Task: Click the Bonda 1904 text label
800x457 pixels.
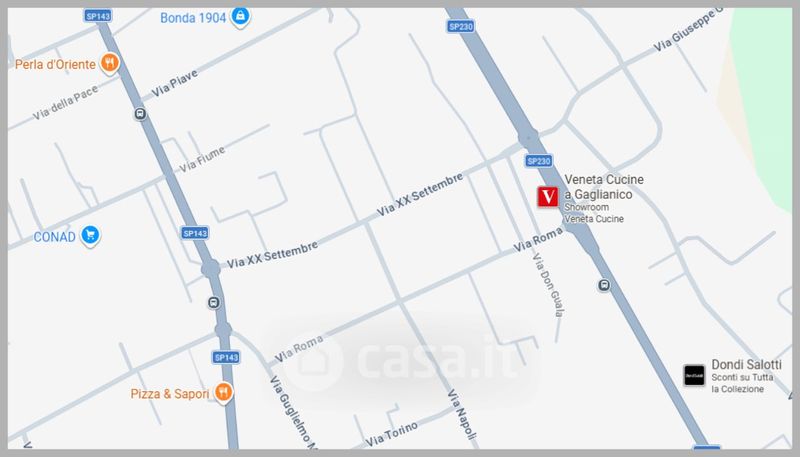Action: pyautogui.click(x=193, y=18)
